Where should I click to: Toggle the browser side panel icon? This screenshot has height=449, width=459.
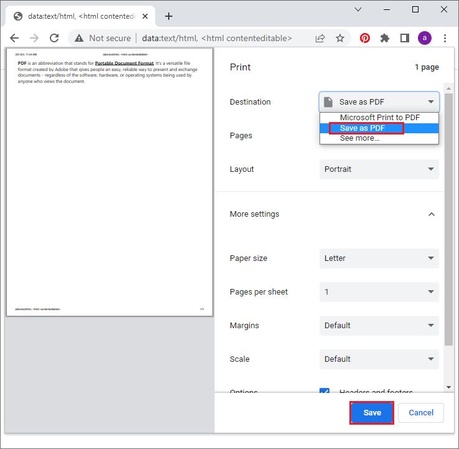[405, 38]
